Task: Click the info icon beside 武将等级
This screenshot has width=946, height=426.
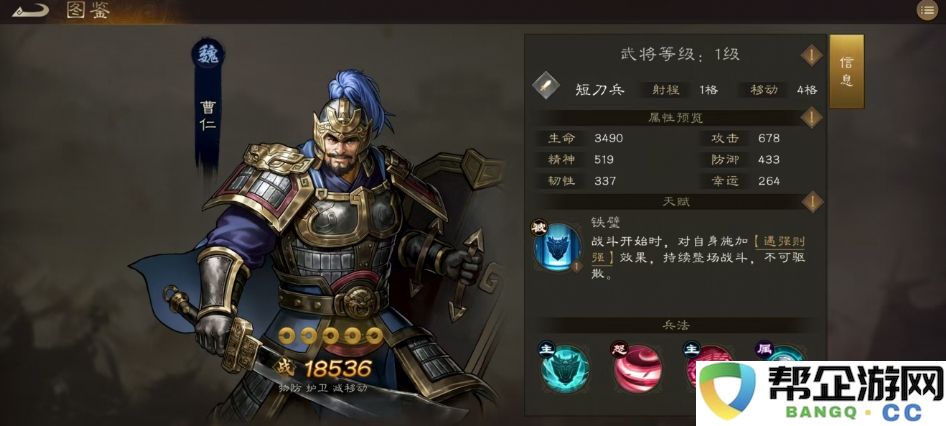Action: 811,56
